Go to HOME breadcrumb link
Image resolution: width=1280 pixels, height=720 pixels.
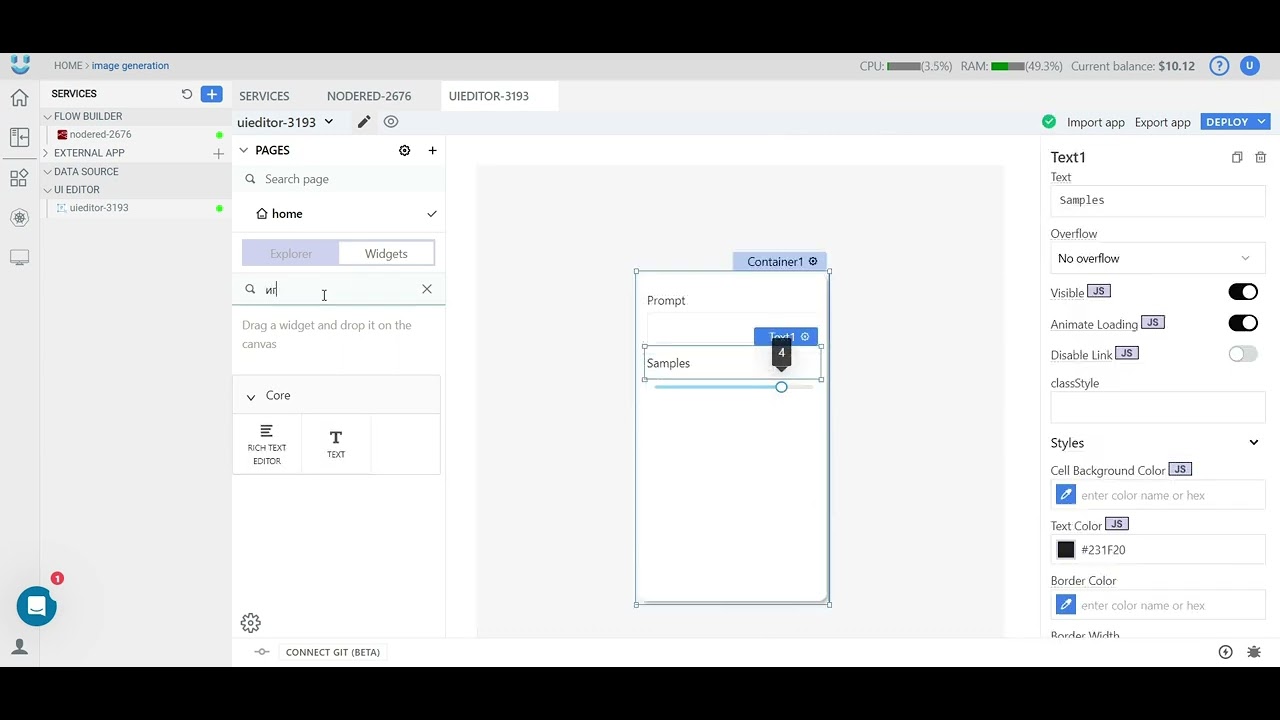(68, 66)
